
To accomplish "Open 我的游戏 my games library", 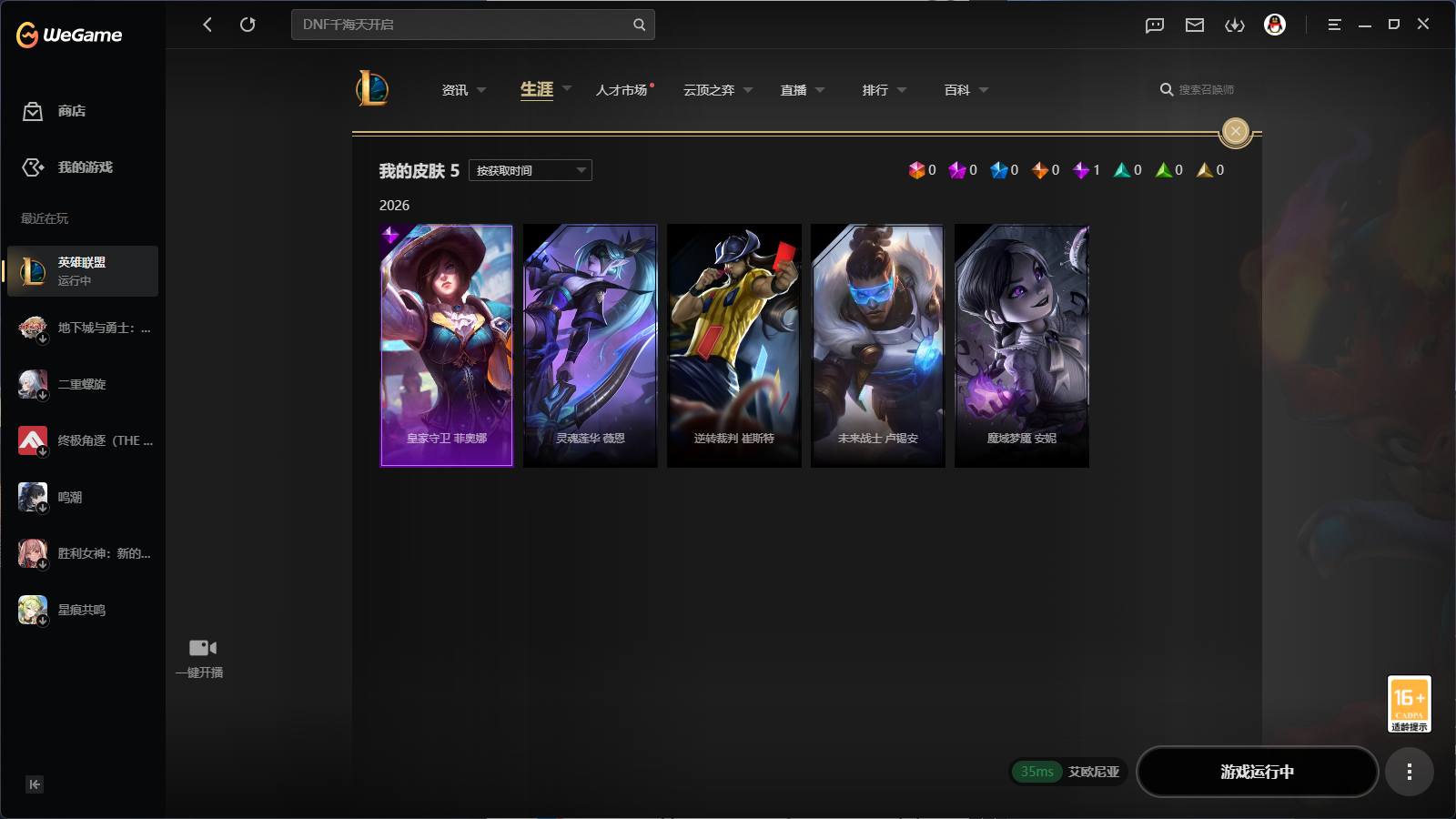I will (67, 167).
